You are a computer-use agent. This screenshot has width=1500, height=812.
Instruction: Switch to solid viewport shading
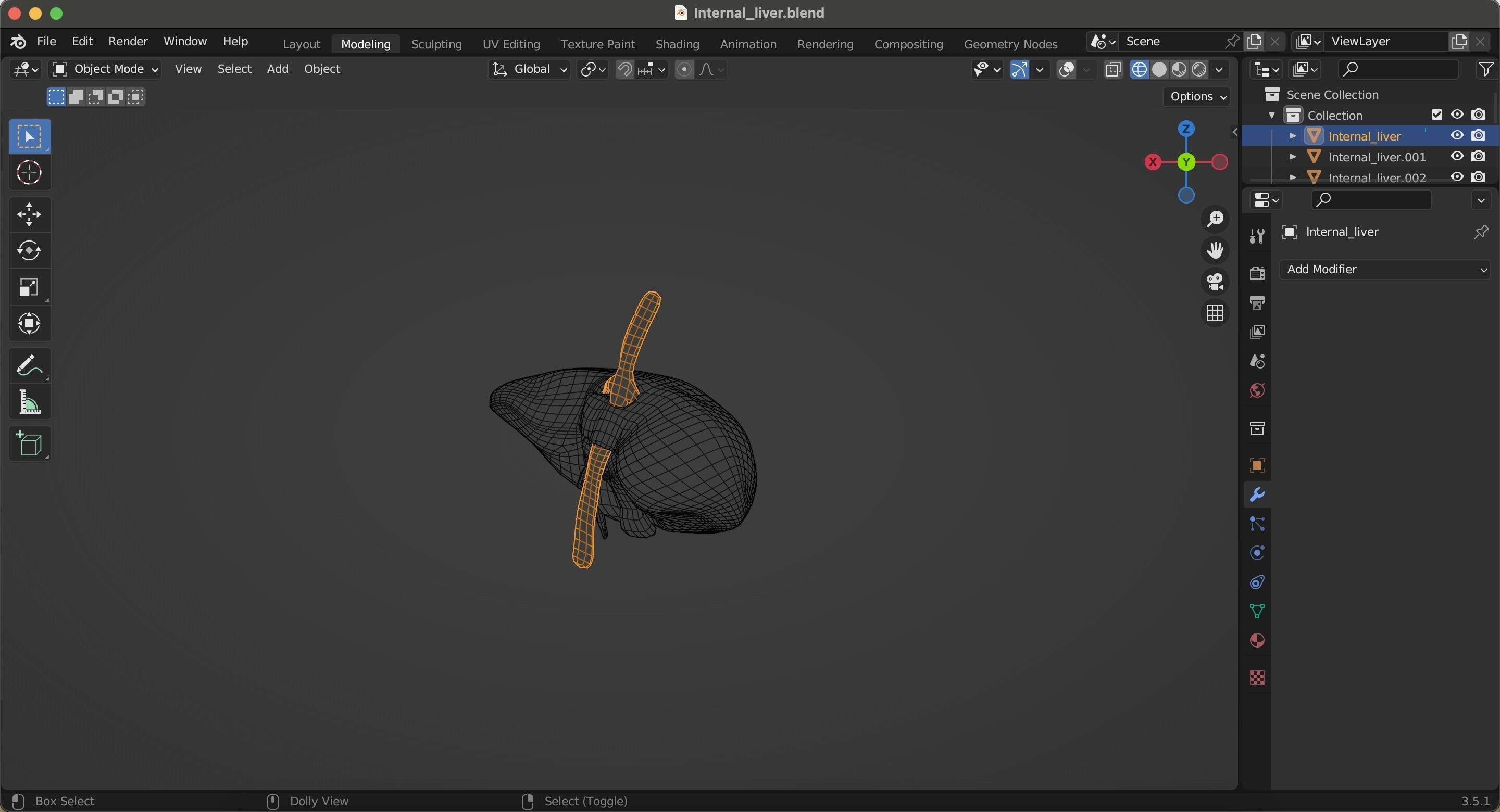tap(1159, 70)
